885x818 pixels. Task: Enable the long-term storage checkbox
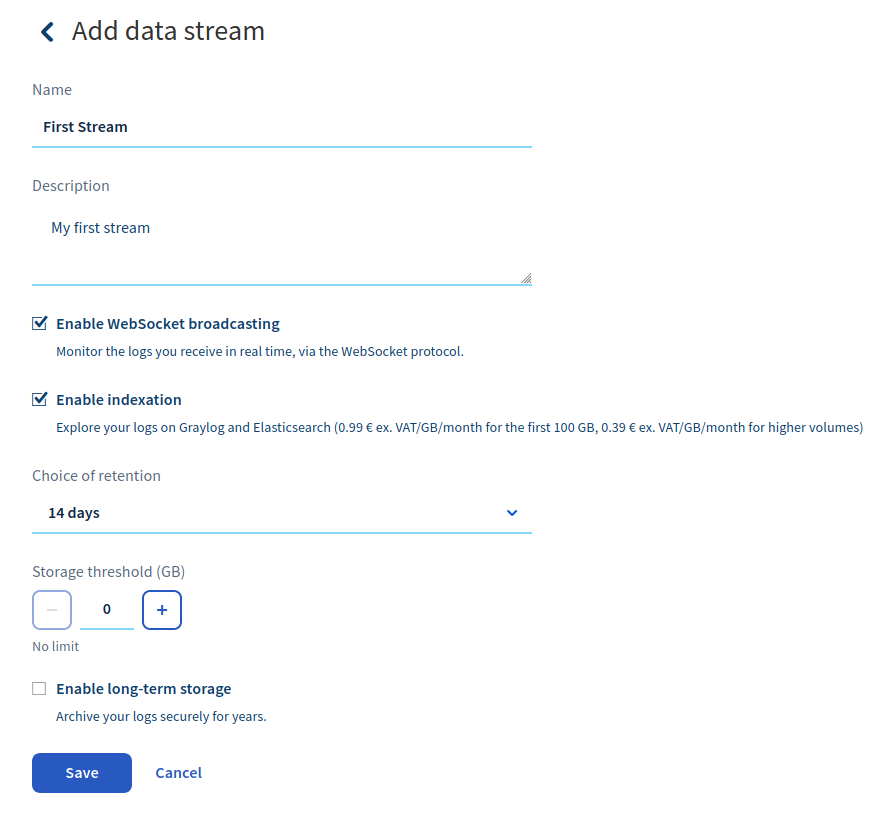point(40,689)
